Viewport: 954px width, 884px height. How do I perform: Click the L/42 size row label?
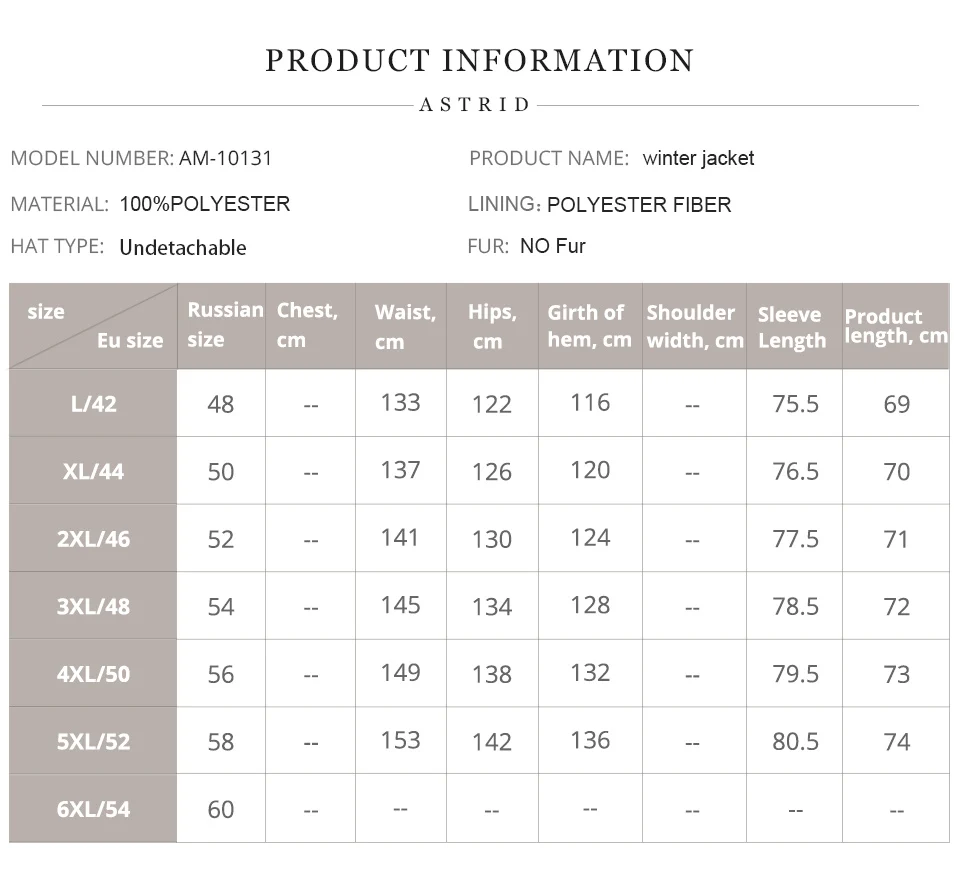point(93,403)
